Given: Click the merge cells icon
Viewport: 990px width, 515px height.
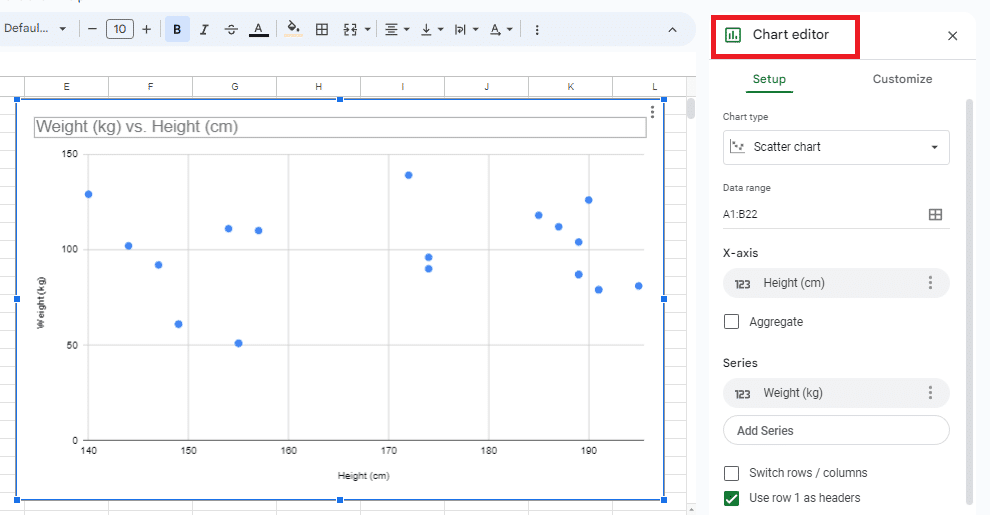Looking at the screenshot, I should point(350,30).
